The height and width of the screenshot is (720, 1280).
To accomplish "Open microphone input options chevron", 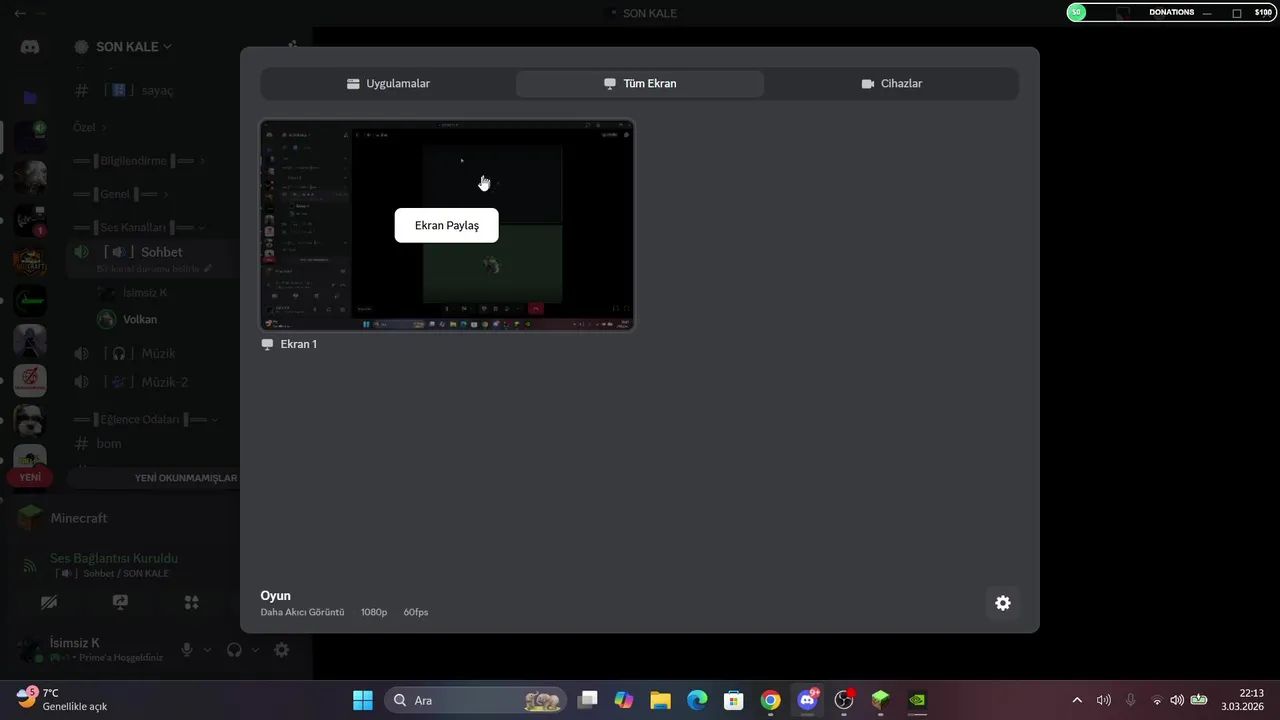I will click(x=208, y=650).
